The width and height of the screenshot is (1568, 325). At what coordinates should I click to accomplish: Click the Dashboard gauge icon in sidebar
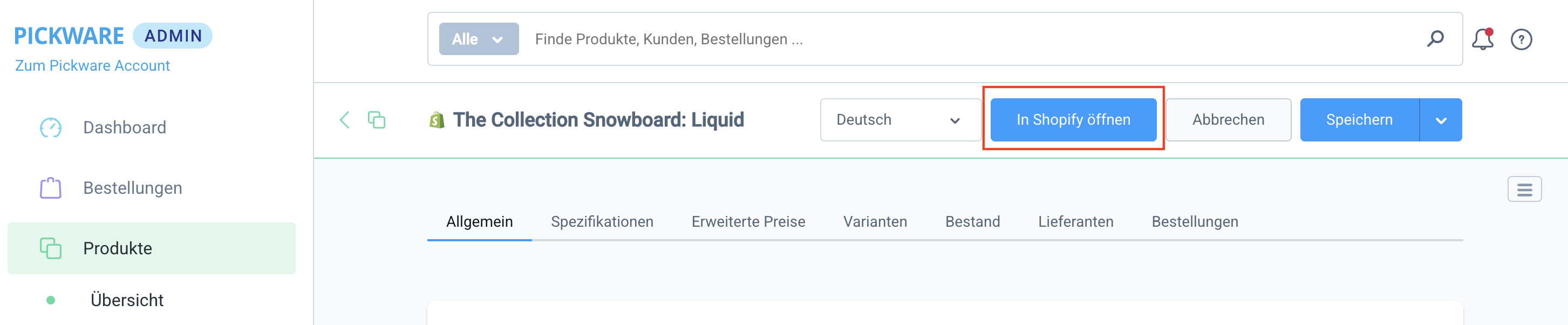tap(51, 128)
